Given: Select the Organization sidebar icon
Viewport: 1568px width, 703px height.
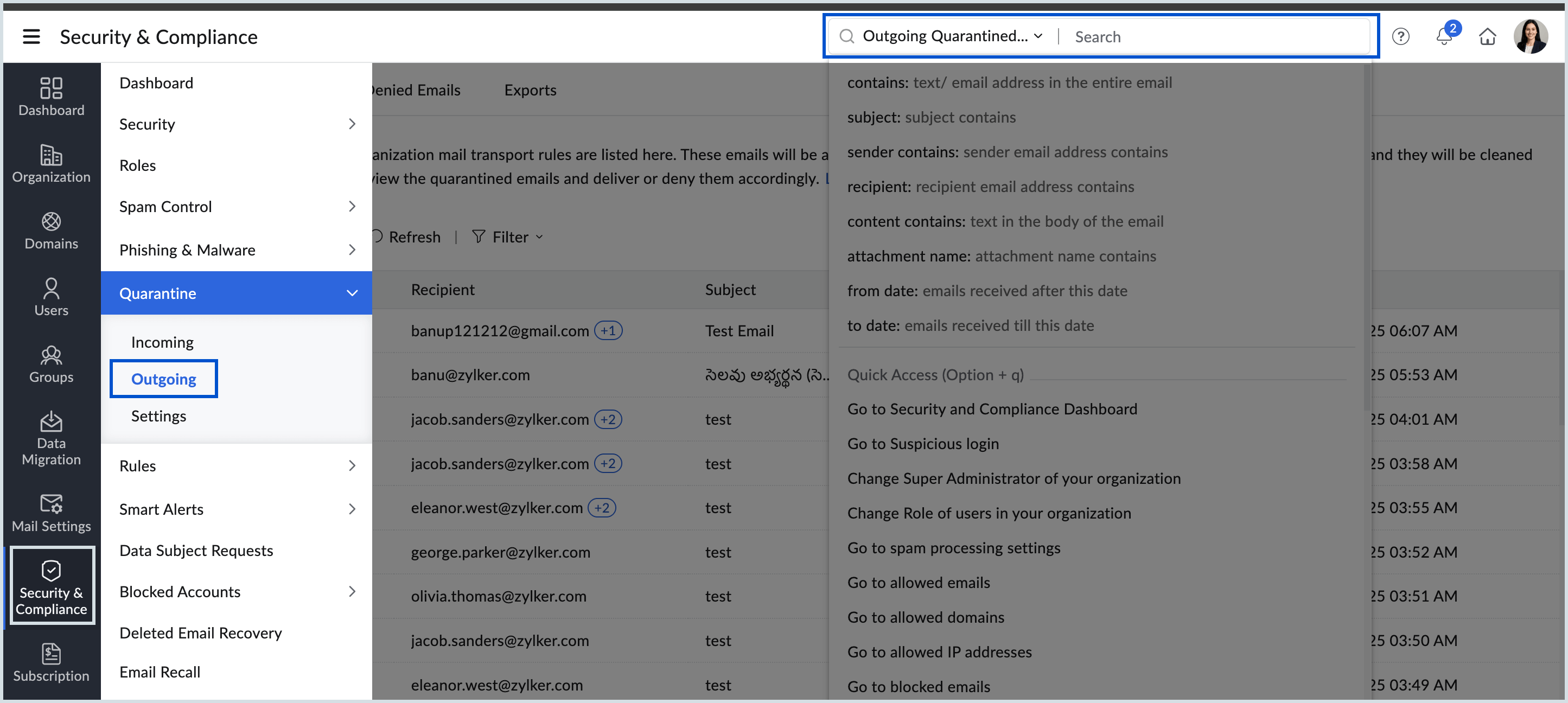Looking at the screenshot, I should 51,163.
